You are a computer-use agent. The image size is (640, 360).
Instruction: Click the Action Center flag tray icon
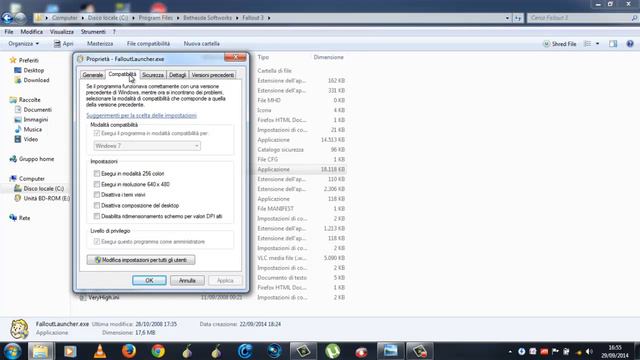tap(555, 351)
